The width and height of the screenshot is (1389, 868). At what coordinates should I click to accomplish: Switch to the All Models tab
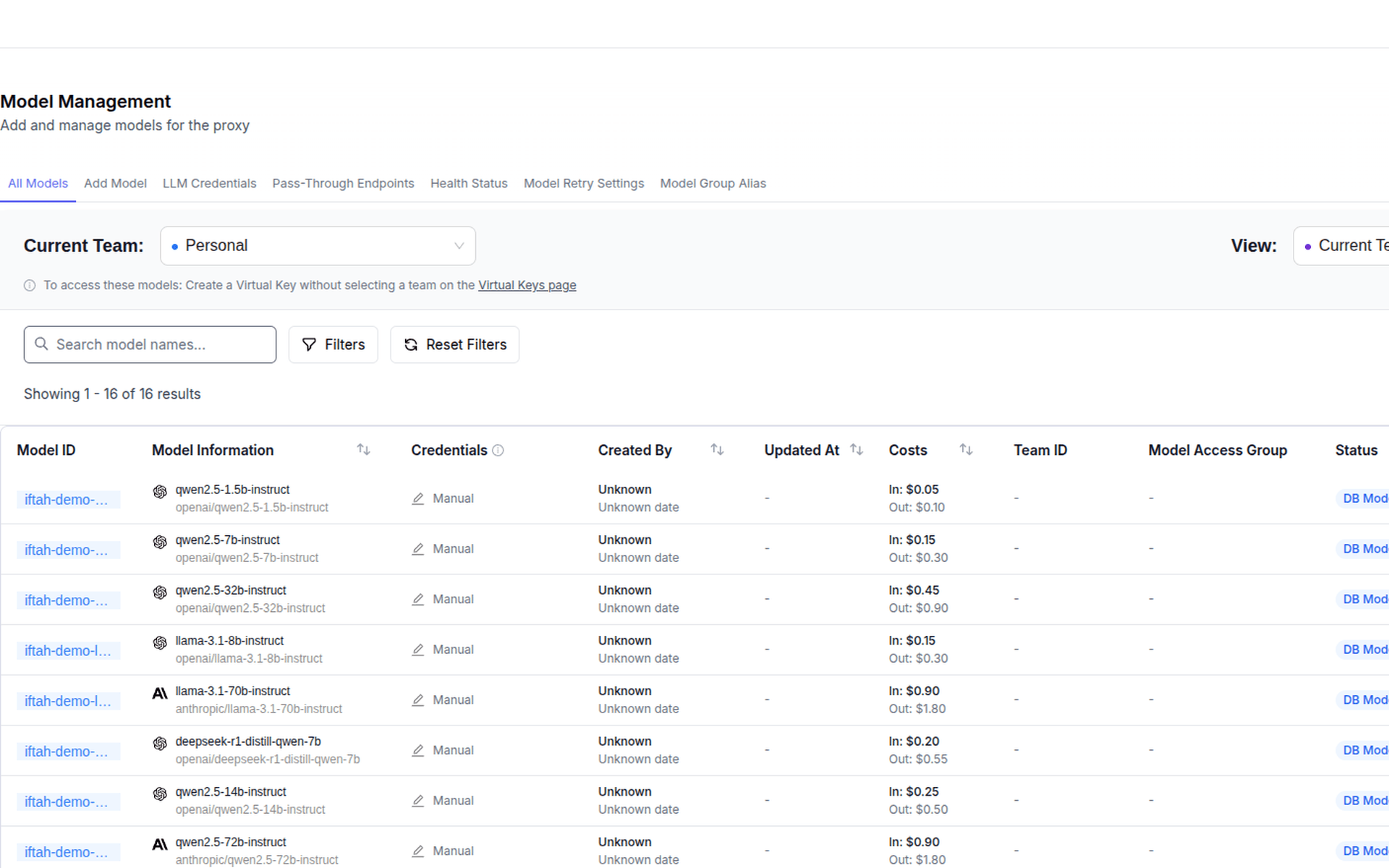click(38, 184)
